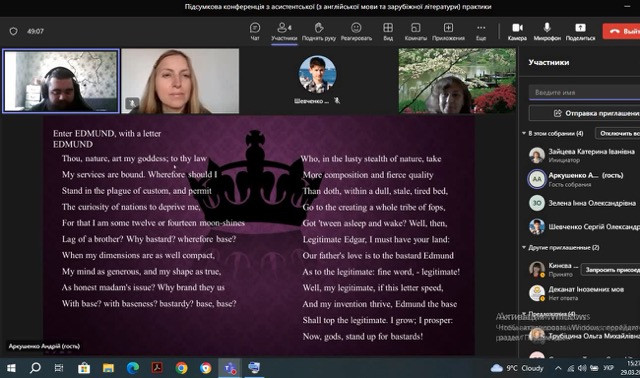This screenshot has width=640, height=378.
Task: Click the 'Отключить всех' mute all button
Action: [618, 133]
